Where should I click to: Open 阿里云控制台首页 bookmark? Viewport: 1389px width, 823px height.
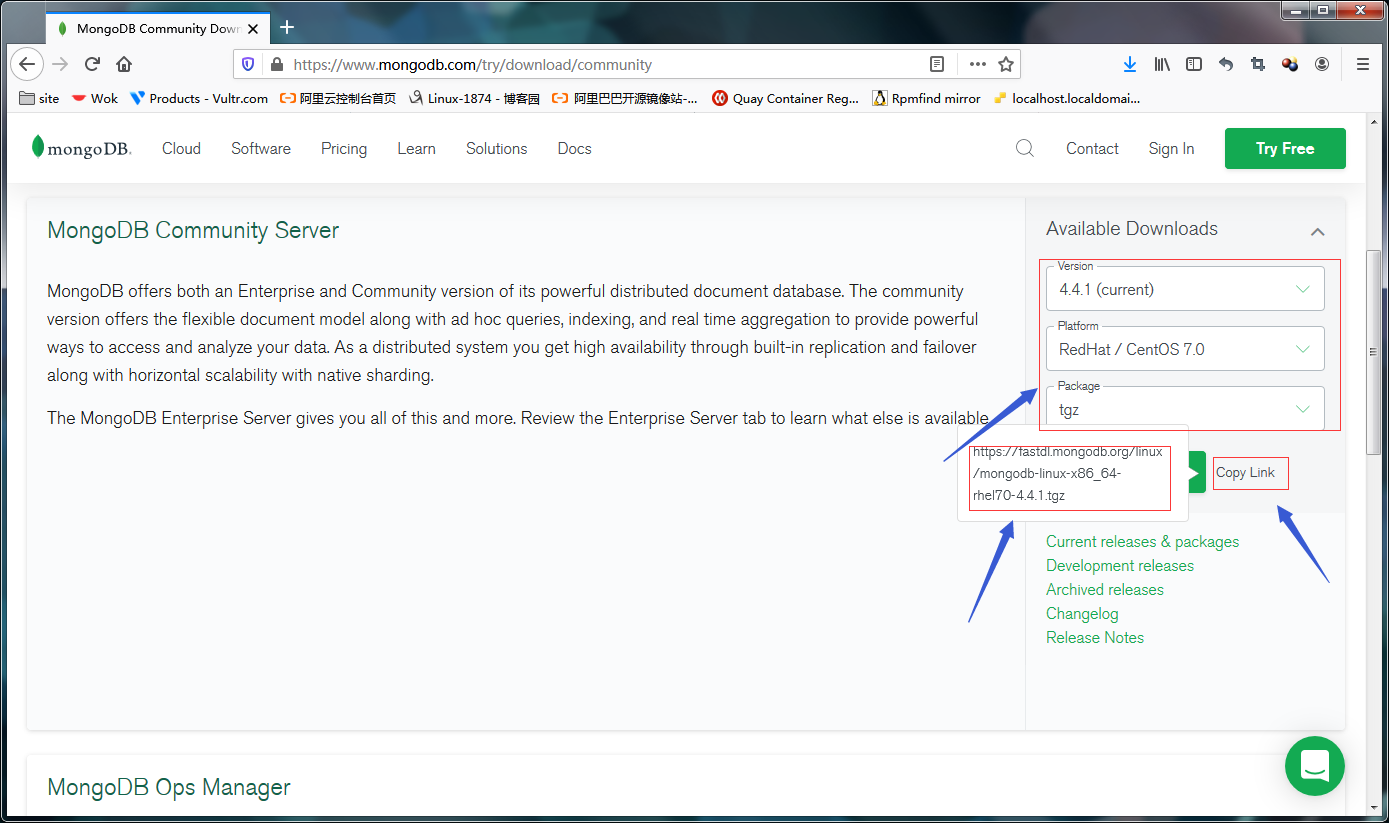(x=338, y=98)
